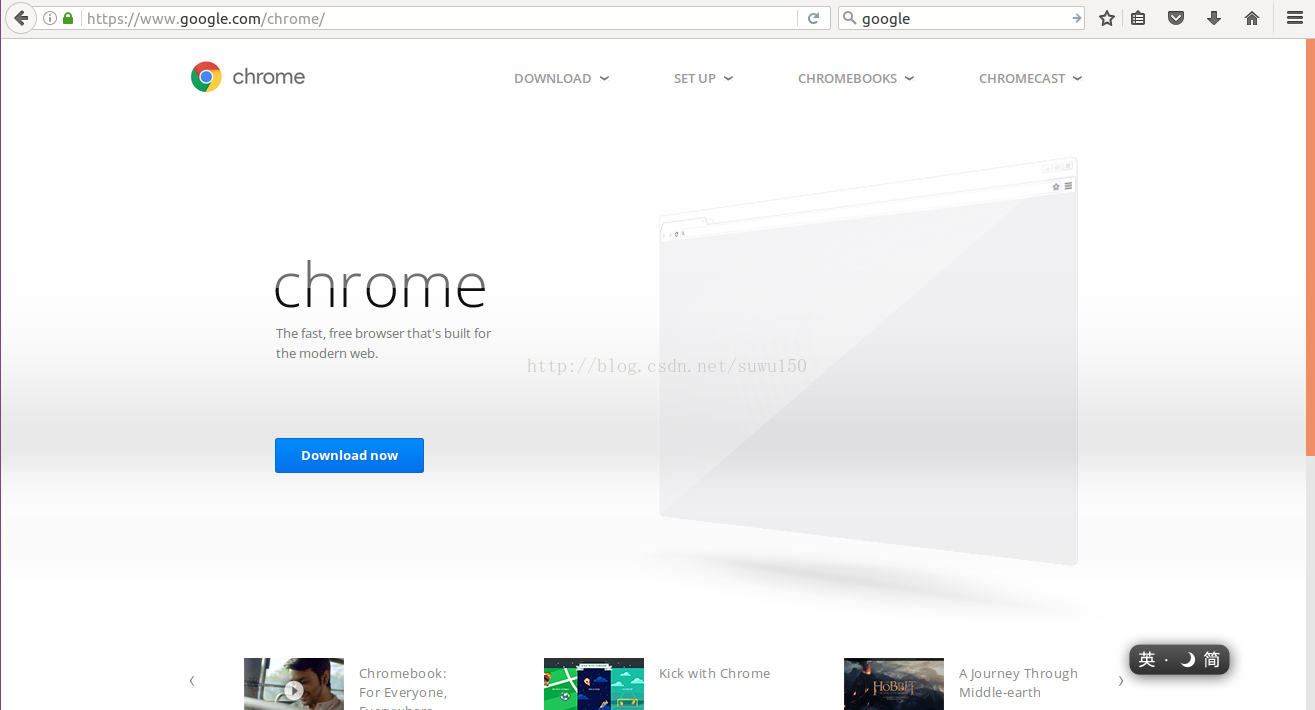Click the magnifier icon in the search box
Image resolution: width=1315 pixels, height=710 pixels.
point(849,18)
